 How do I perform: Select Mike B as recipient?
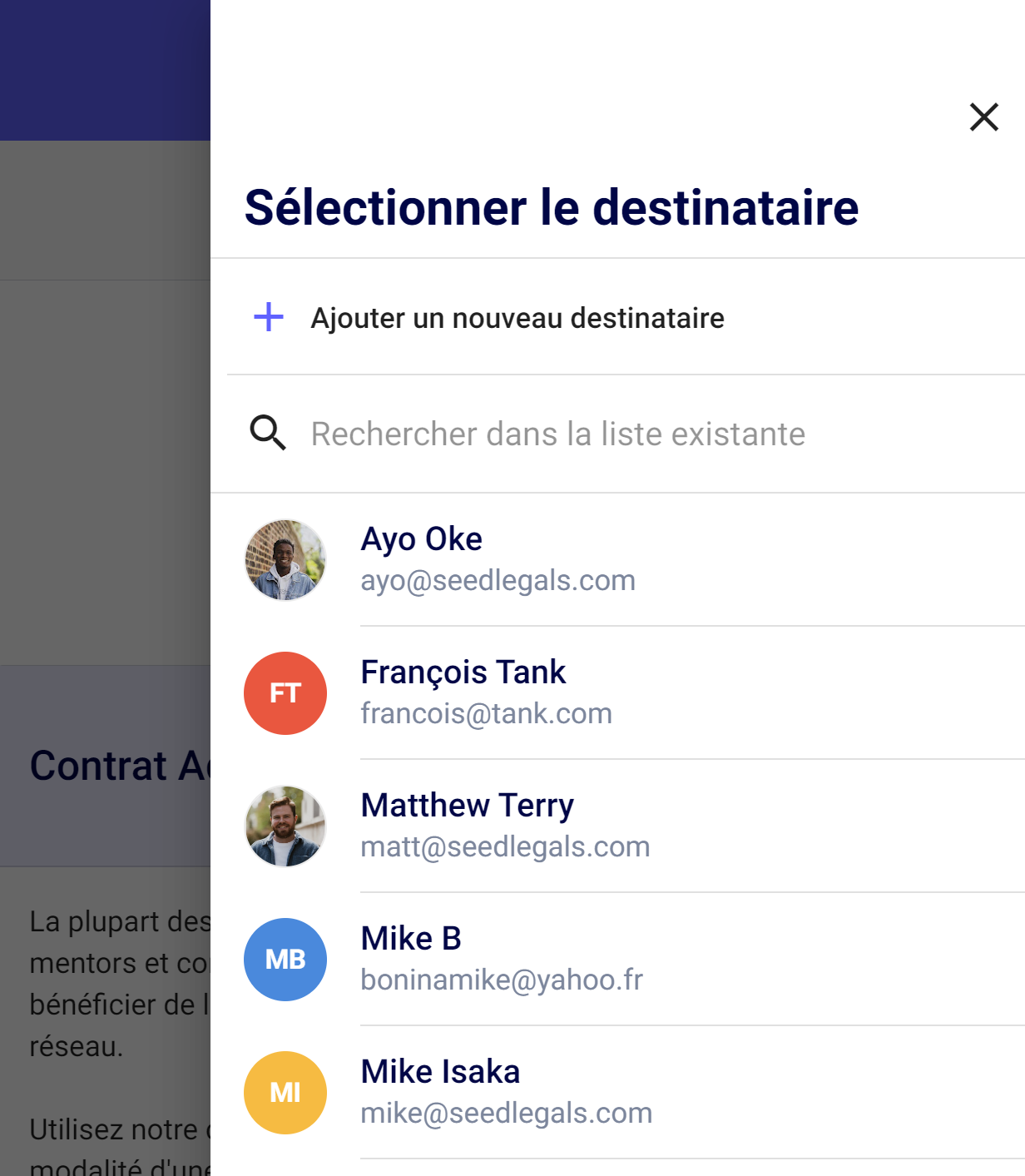pyautogui.click(x=411, y=939)
